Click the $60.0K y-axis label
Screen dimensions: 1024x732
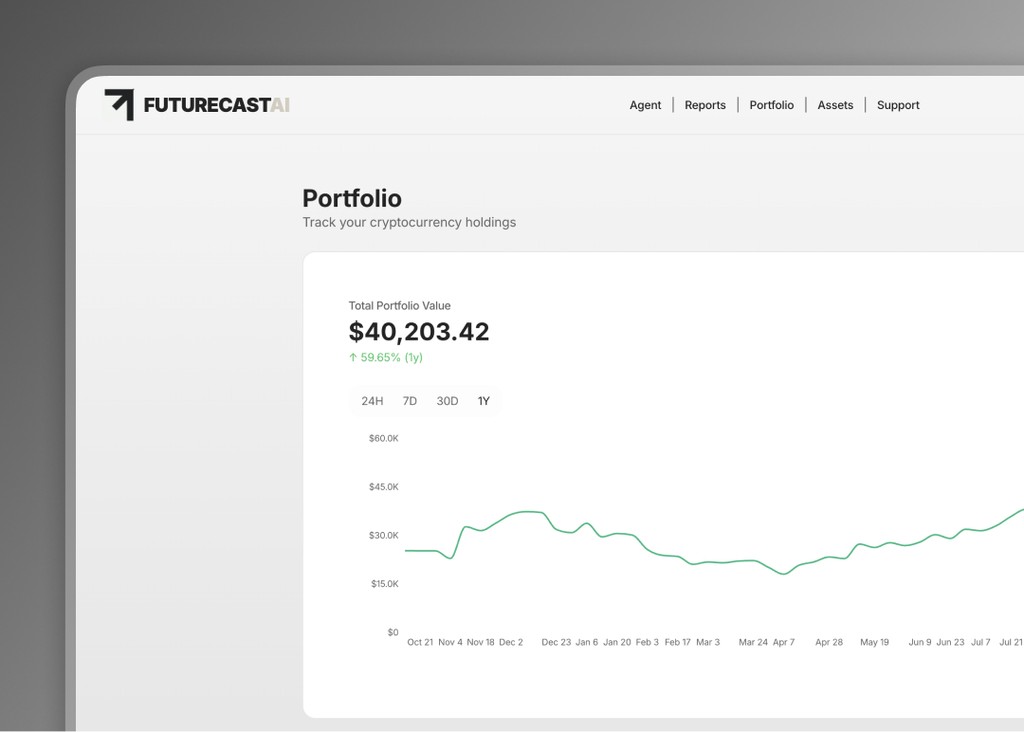pos(383,438)
